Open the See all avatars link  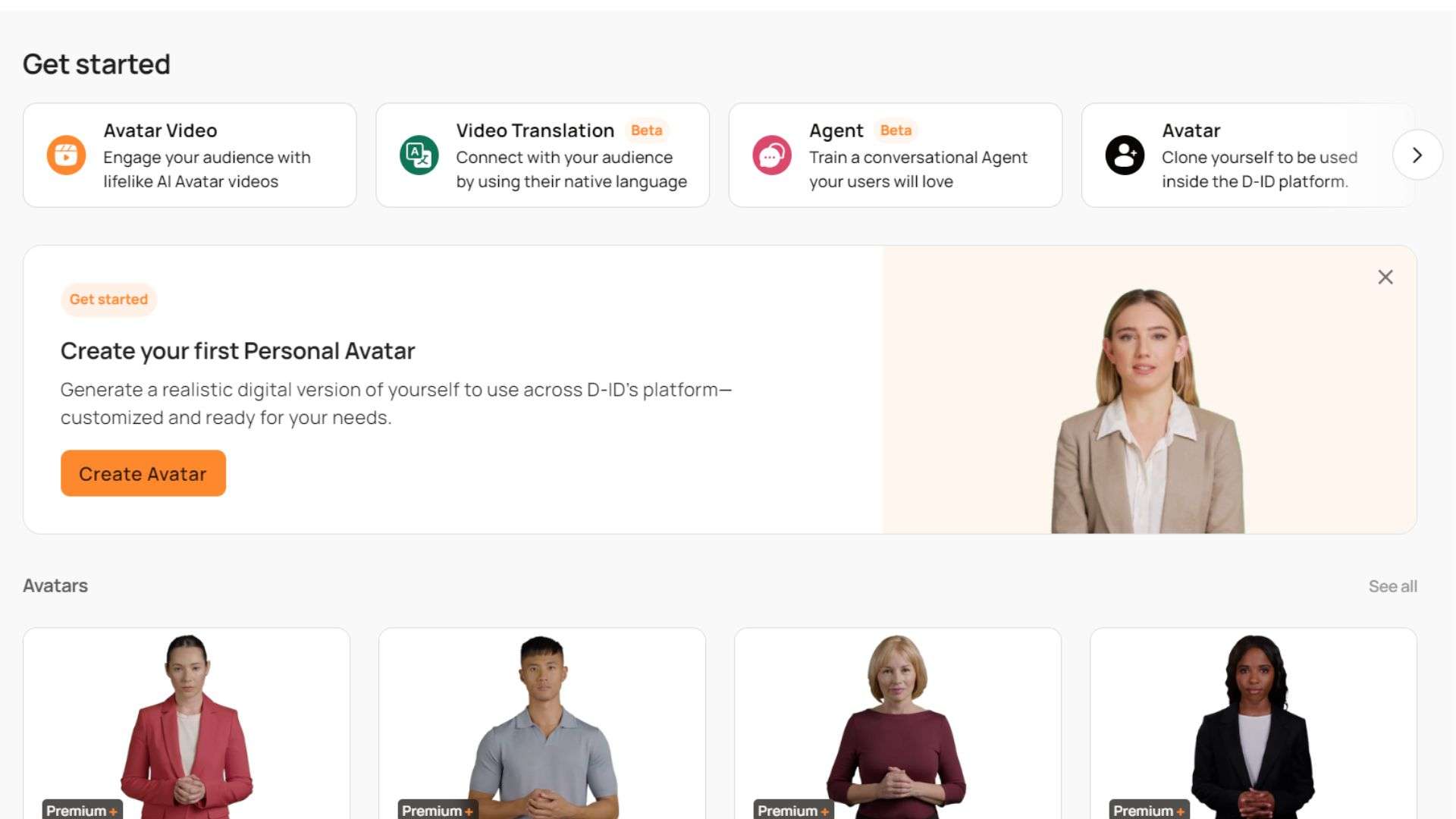tap(1392, 586)
